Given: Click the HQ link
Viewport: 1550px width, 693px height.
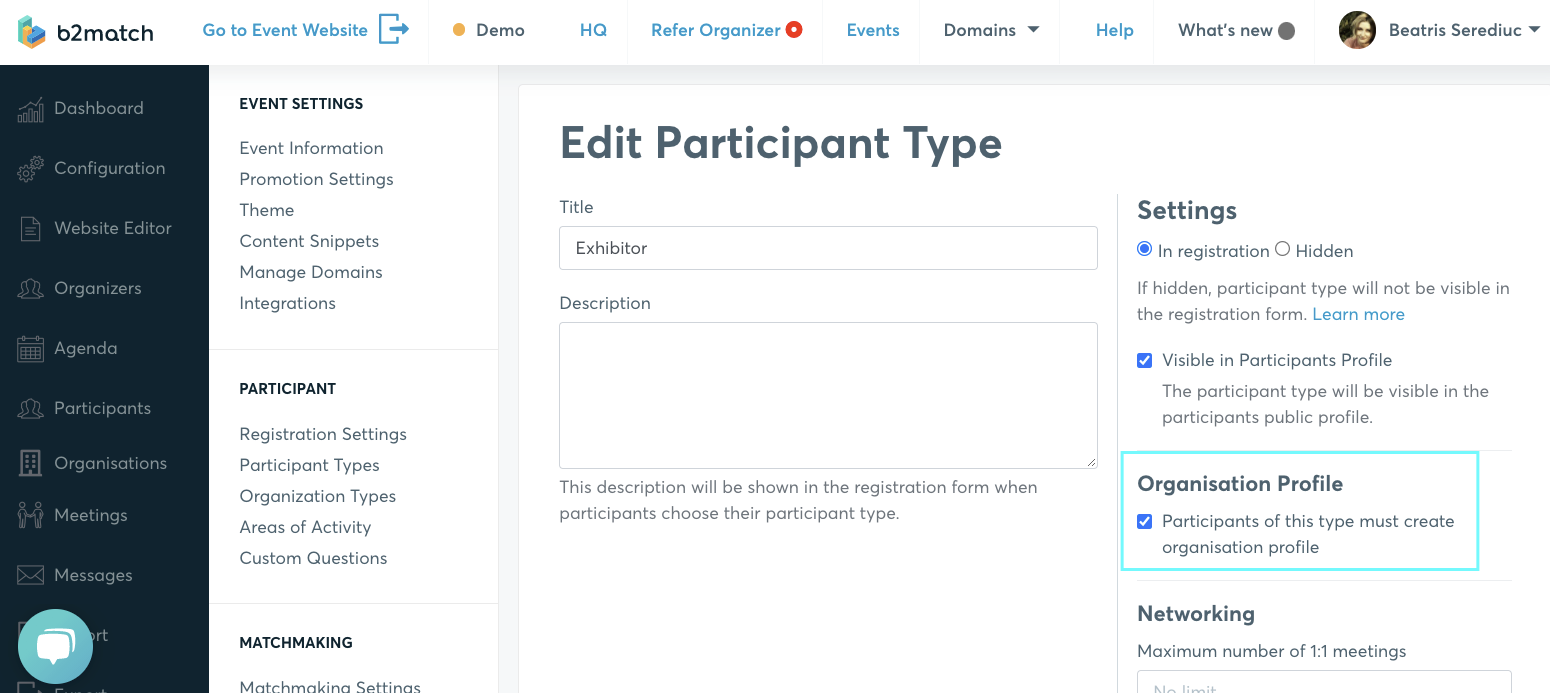Looking at the screenshot, I should point(593,30).
